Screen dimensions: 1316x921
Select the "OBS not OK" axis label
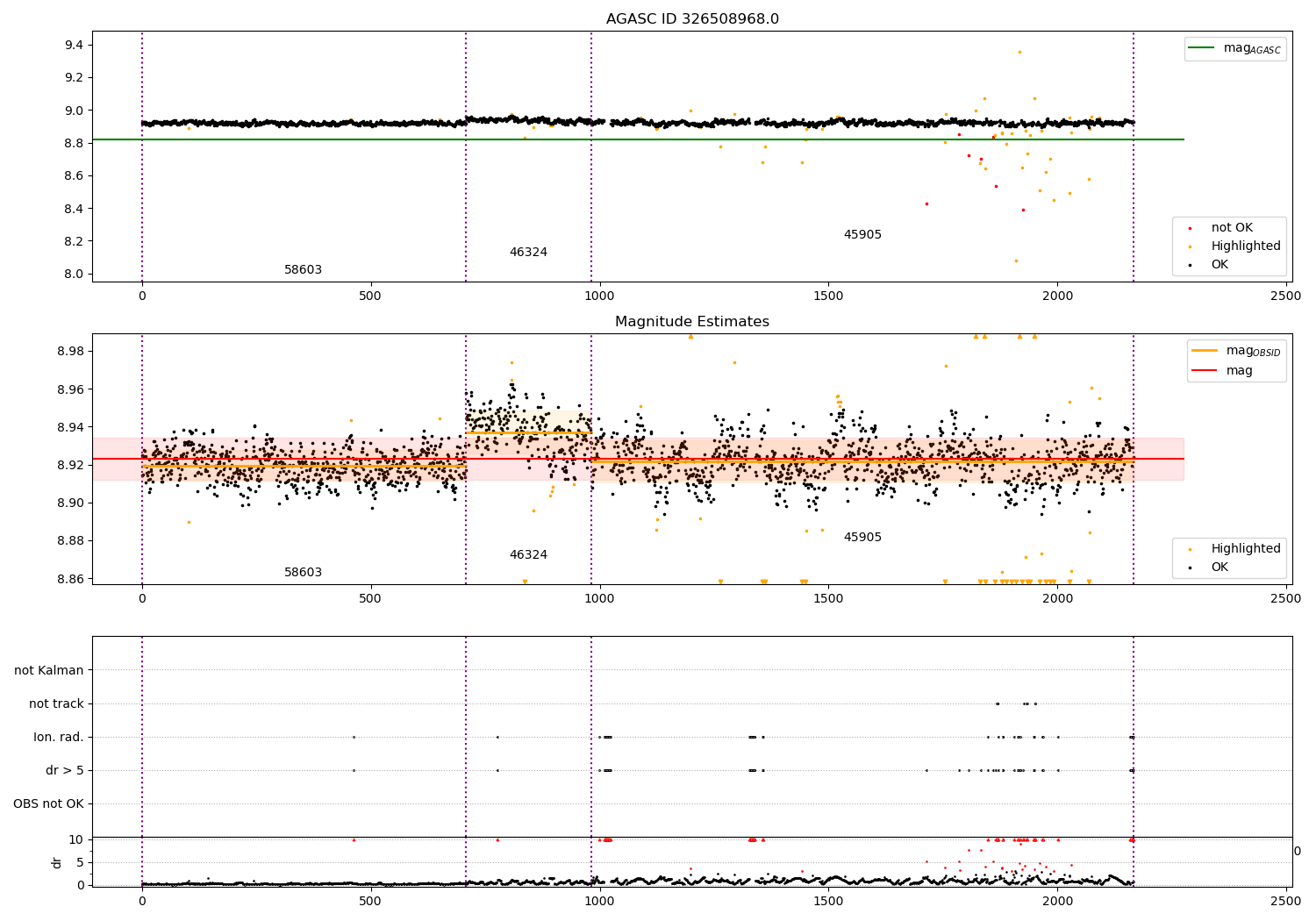click(48, 803)
